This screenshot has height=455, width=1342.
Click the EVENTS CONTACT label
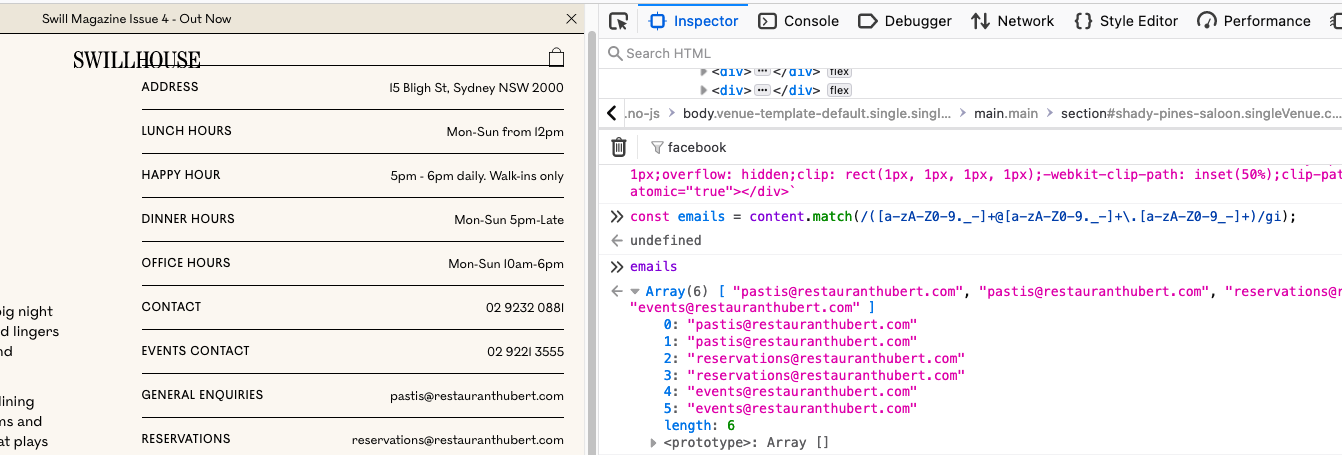(196, 351)
